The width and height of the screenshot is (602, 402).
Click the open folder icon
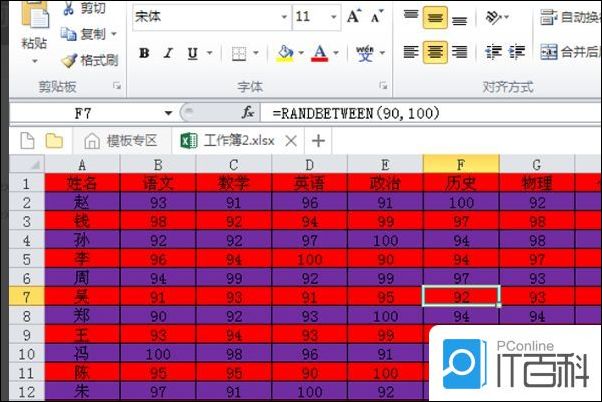[x=54, y=141]
